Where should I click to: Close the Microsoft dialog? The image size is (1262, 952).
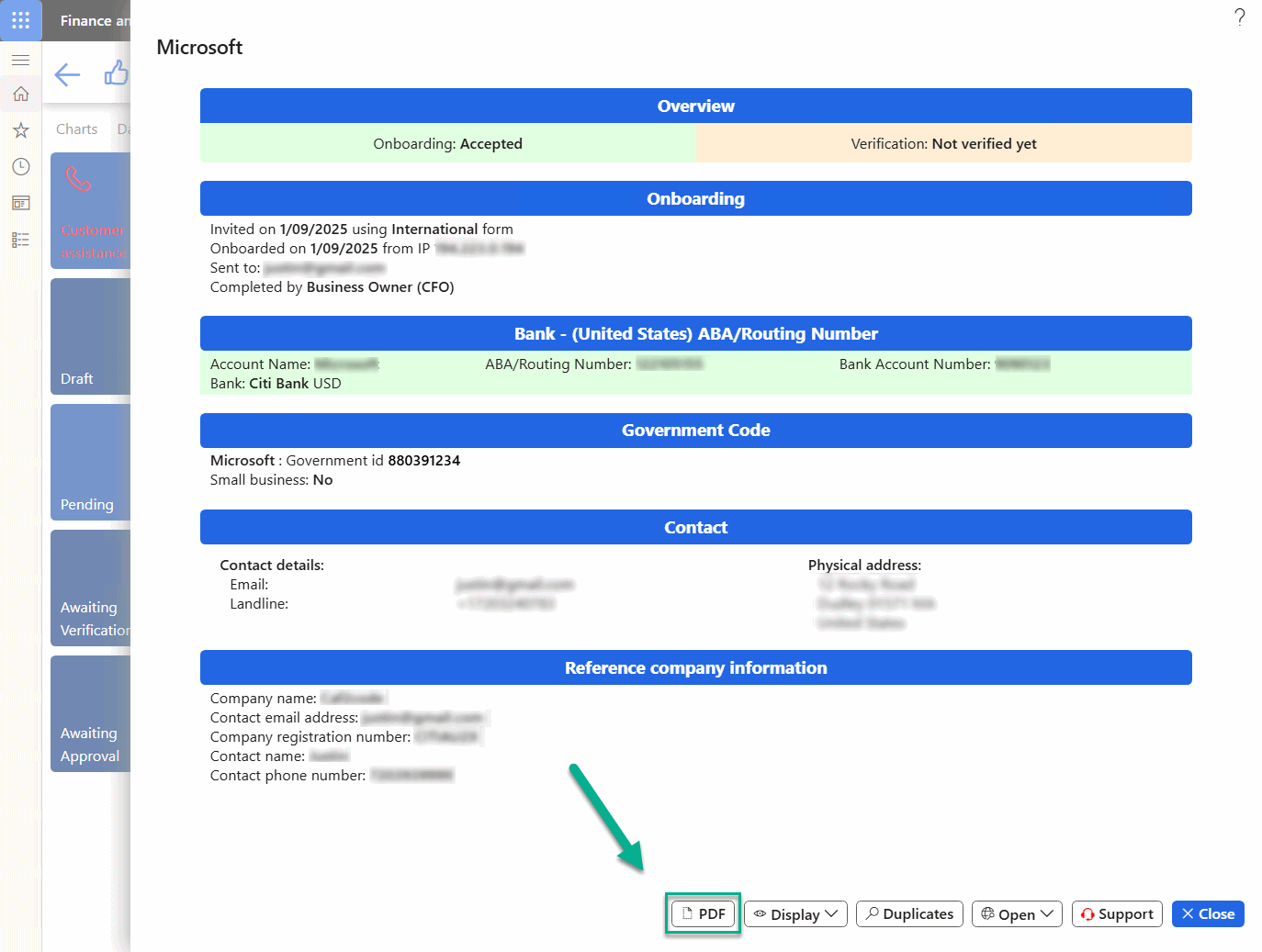(x=1208, y=913)
